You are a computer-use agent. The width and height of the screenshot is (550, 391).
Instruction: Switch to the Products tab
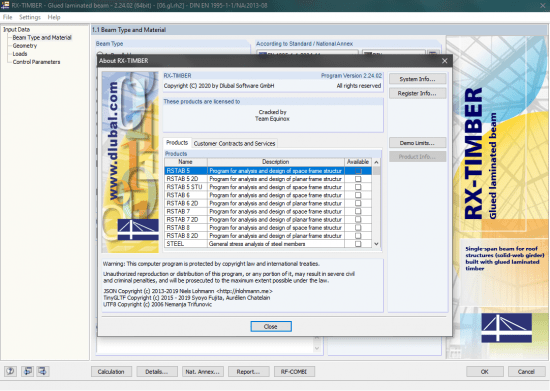(177, 143)
